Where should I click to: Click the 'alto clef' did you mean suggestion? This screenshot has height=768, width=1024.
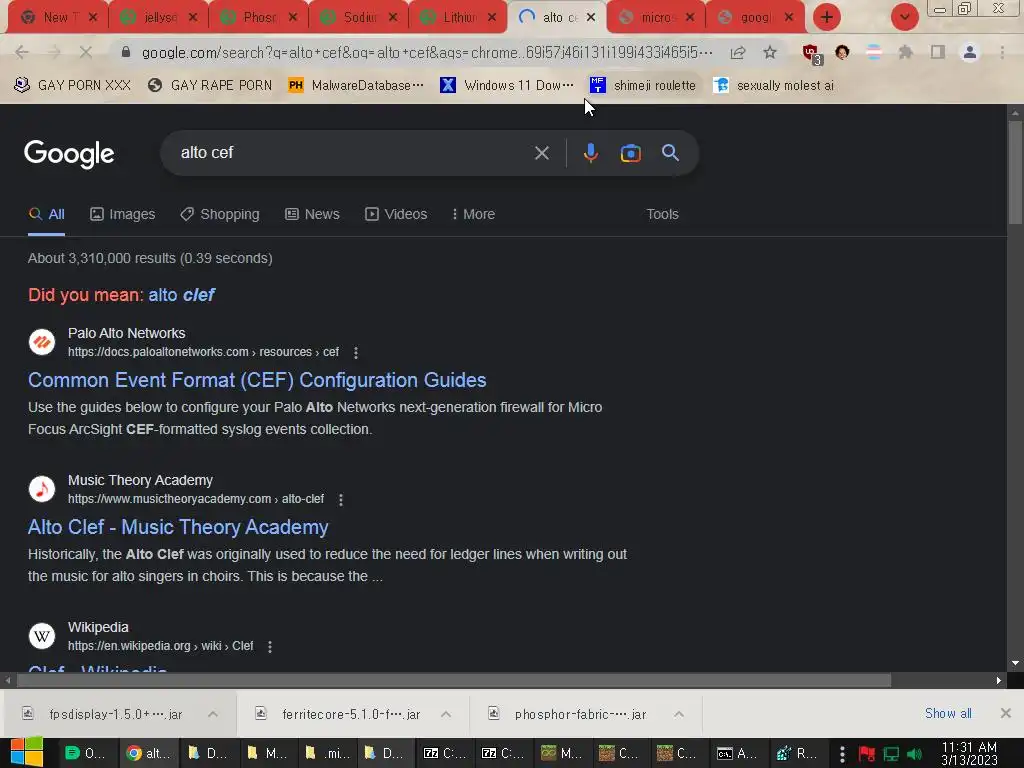[x=182, y=295]
